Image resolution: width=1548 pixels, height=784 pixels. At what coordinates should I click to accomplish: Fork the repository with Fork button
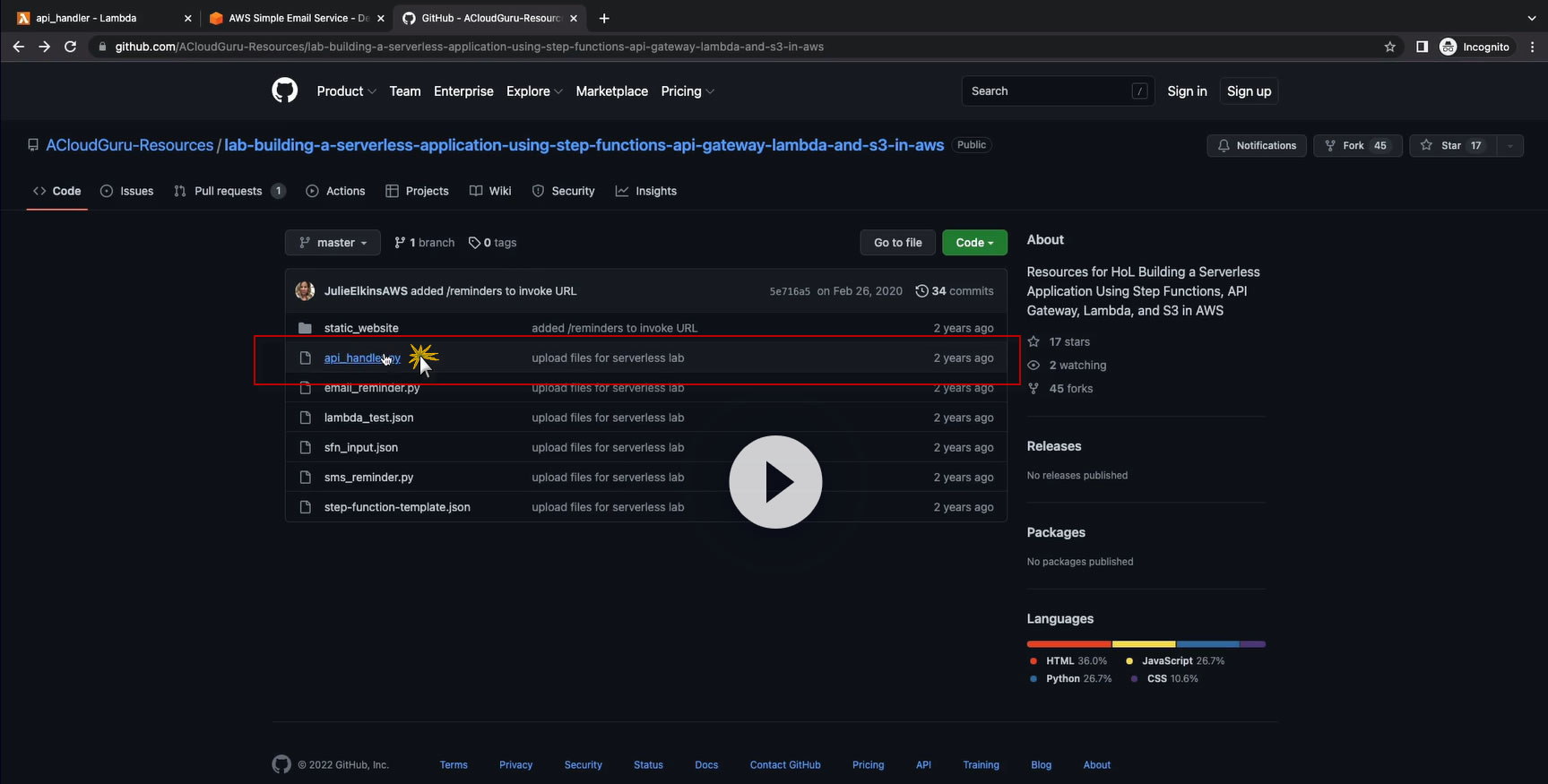tap(1357, 145)
